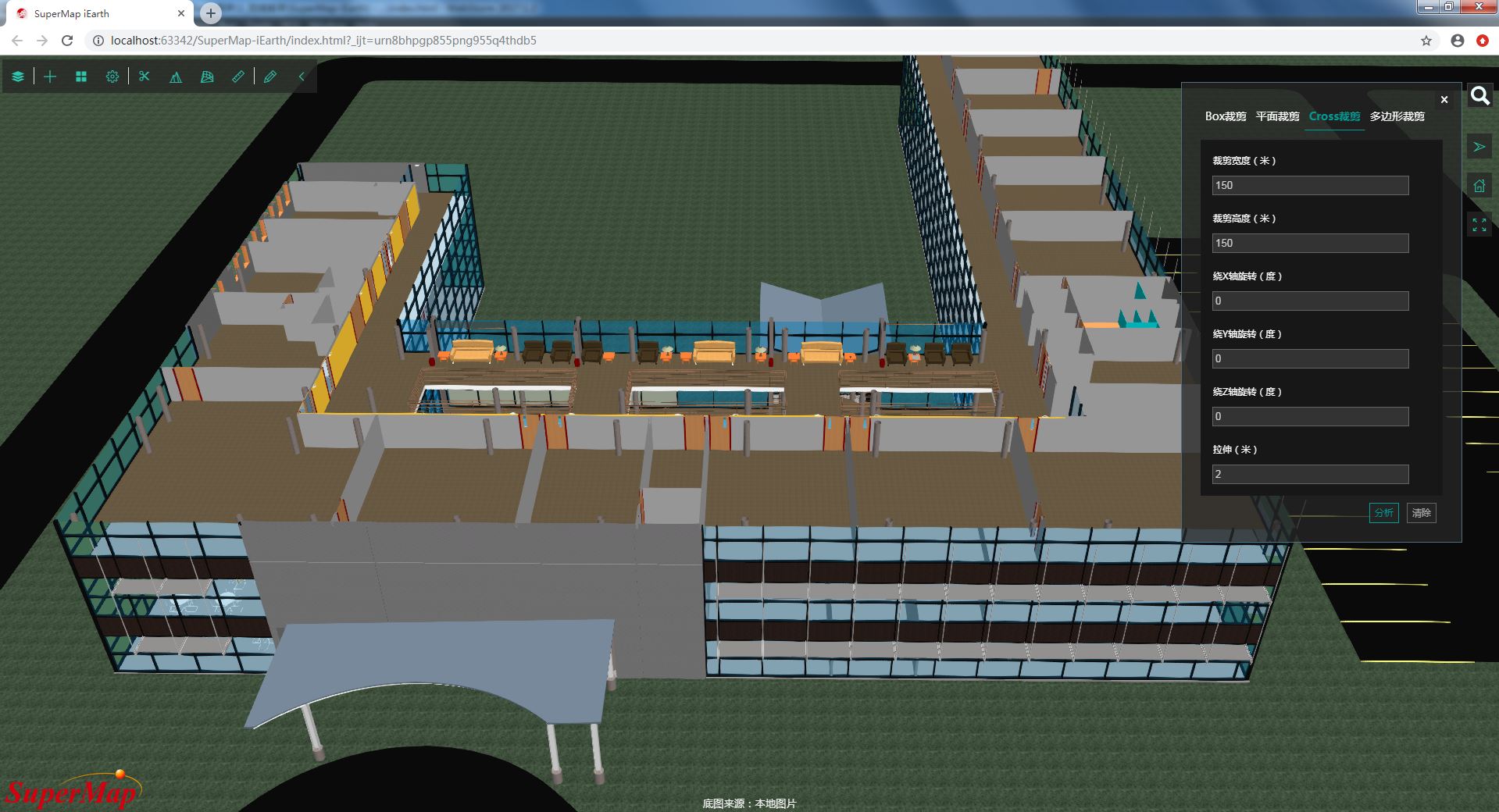1499x812 pixels.
Task: Click the 绕Z轴旋转 input field
Action: tap(1310, 416)
